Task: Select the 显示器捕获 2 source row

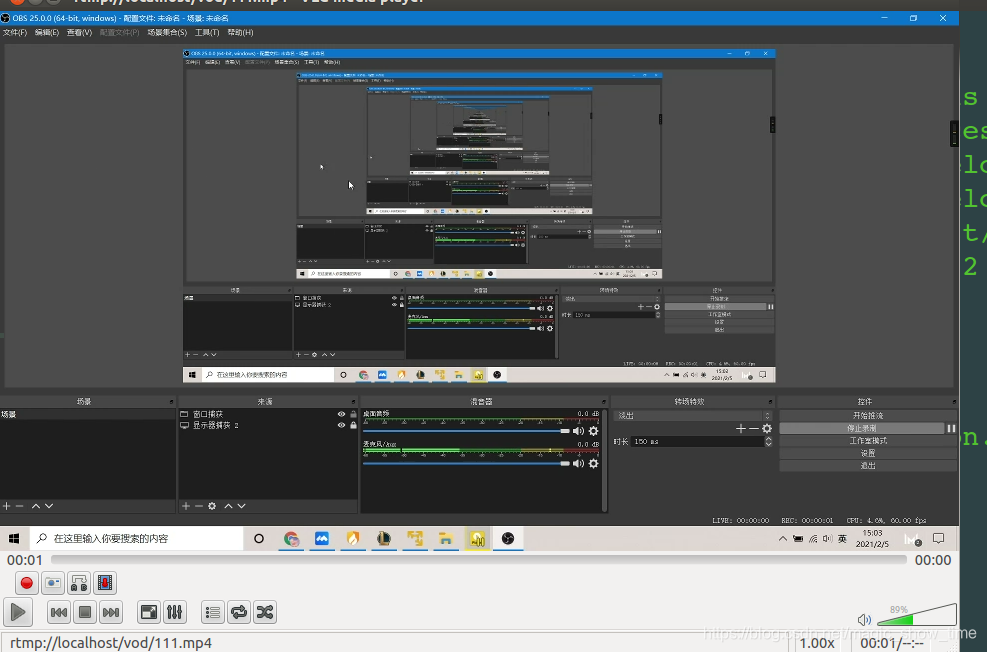Action: coord(268,425)
